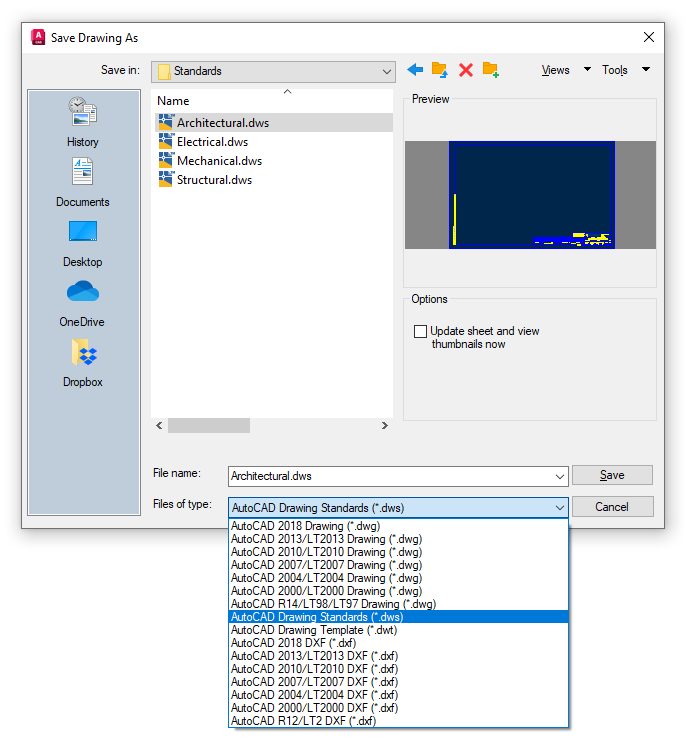Open the Dropbox sidebar location
Screen dimensions: 686x743
(83, 363)
